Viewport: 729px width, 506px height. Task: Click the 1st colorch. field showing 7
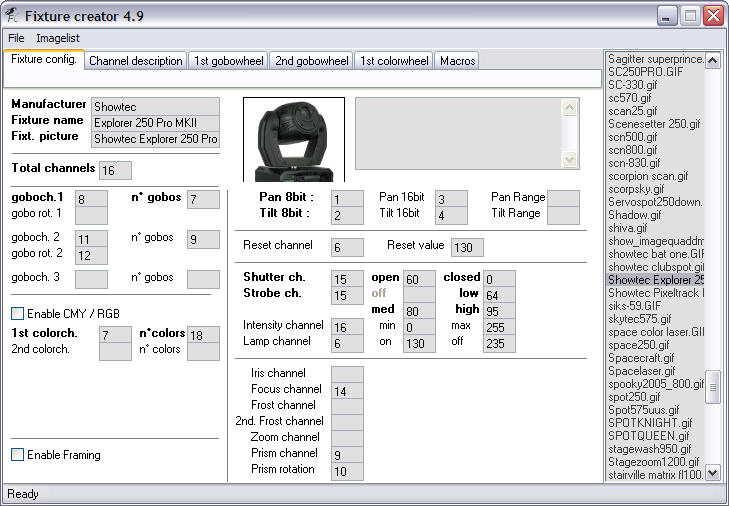(115, 335)
